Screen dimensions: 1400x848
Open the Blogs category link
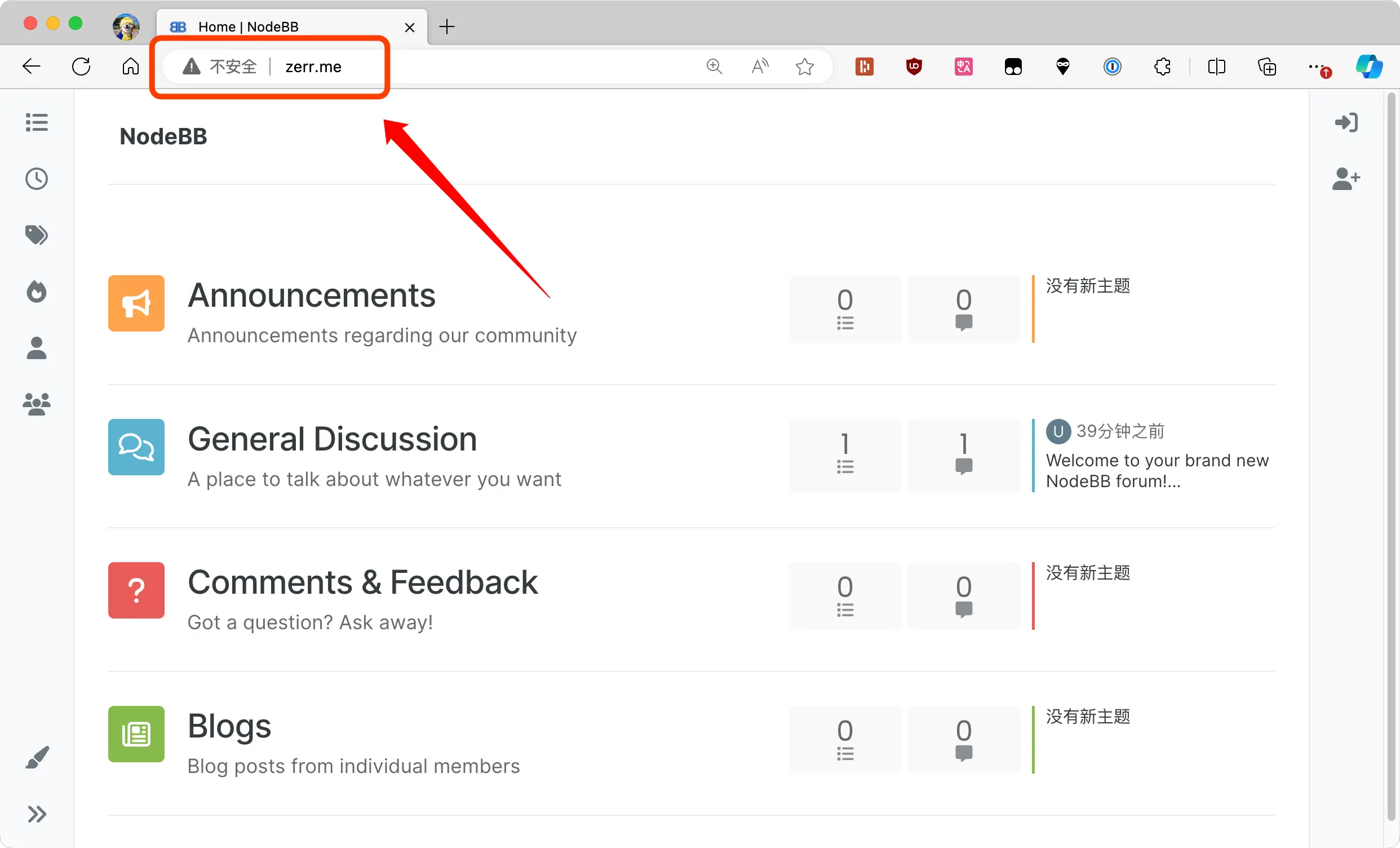(229, 726)
